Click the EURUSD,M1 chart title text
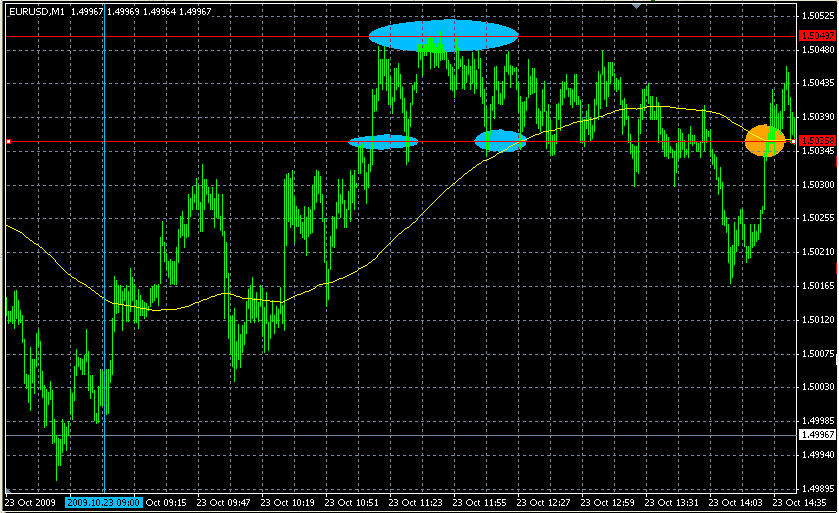This screenshot has height=513, width=839. pyautogui.click(x=37, y=11)
